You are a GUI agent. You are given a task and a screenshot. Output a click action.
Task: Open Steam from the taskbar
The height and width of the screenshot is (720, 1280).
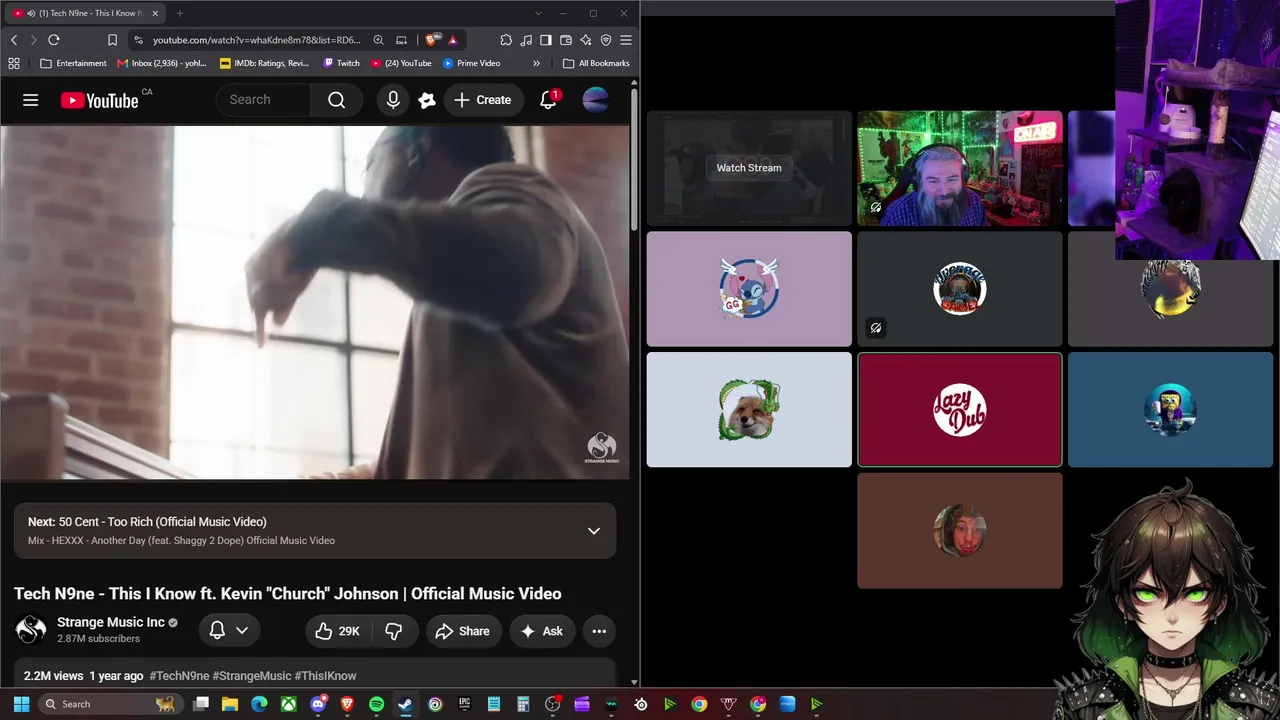405,704
